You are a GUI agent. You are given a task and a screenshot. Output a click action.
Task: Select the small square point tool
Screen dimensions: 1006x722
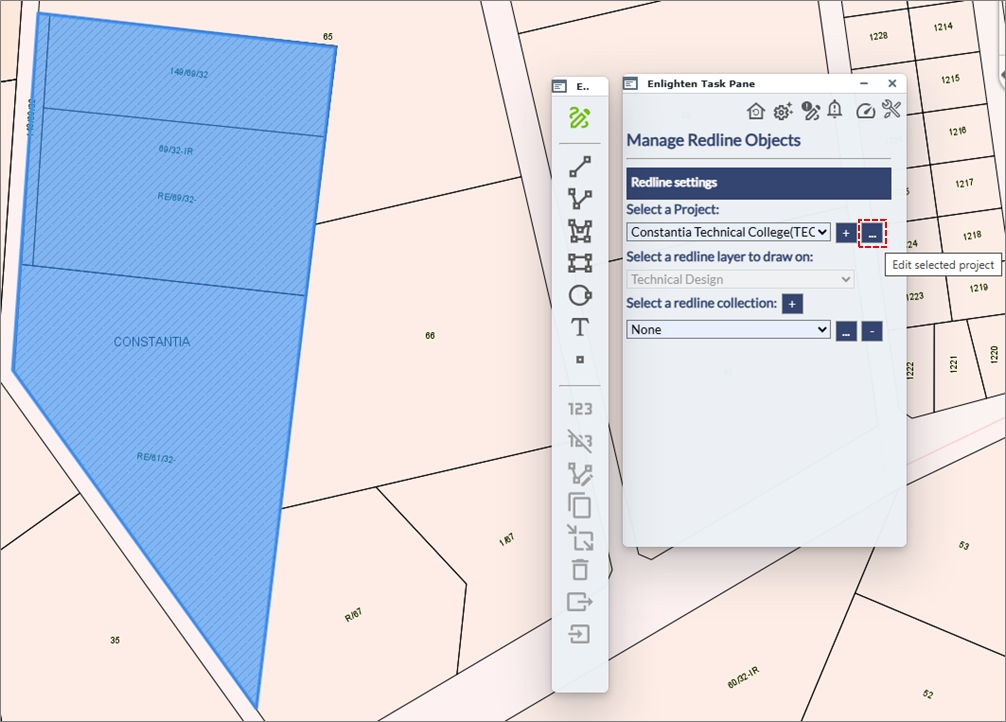pos(579,359)
